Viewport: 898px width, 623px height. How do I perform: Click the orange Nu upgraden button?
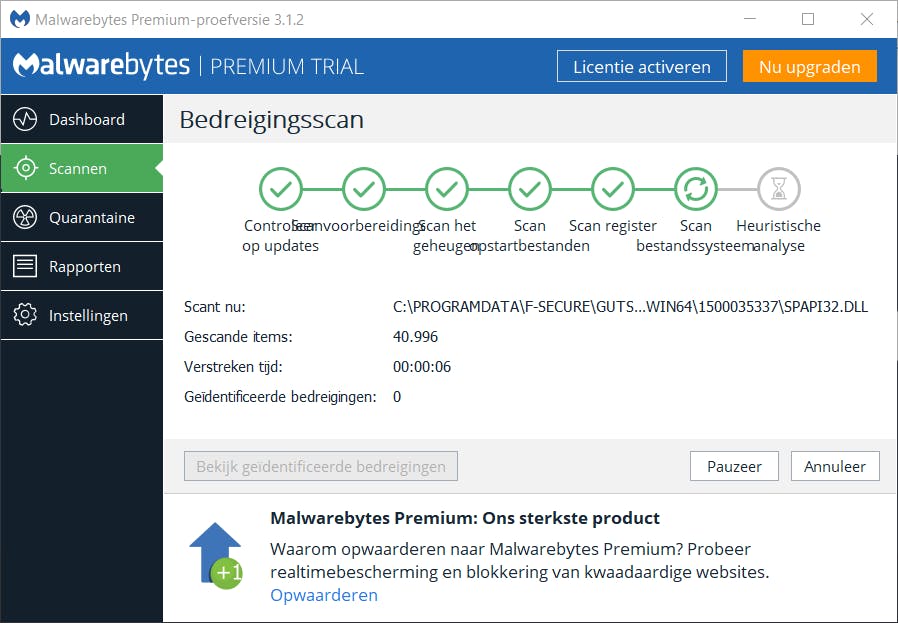coord(809,67)
